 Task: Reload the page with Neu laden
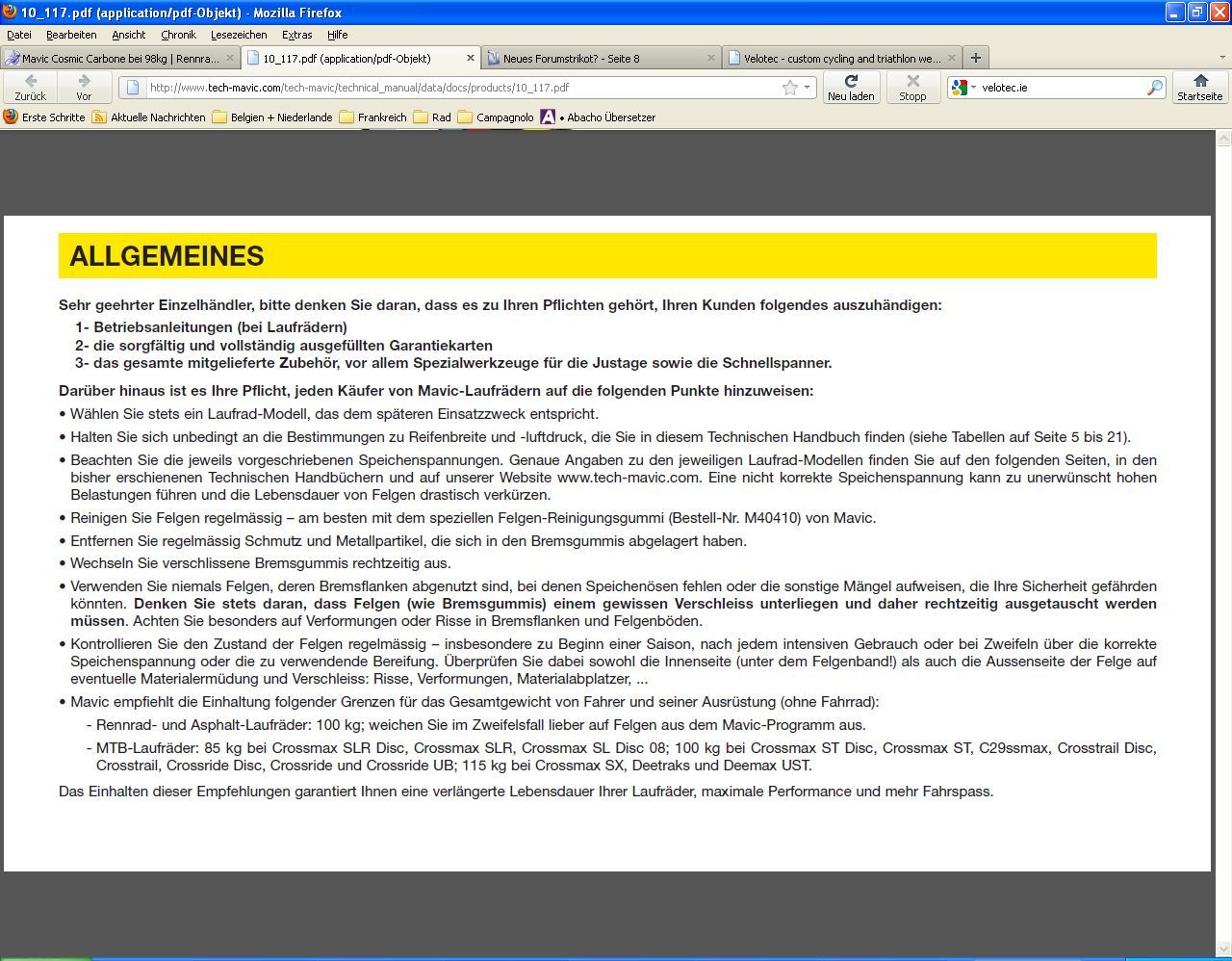[x=851, y=87]
